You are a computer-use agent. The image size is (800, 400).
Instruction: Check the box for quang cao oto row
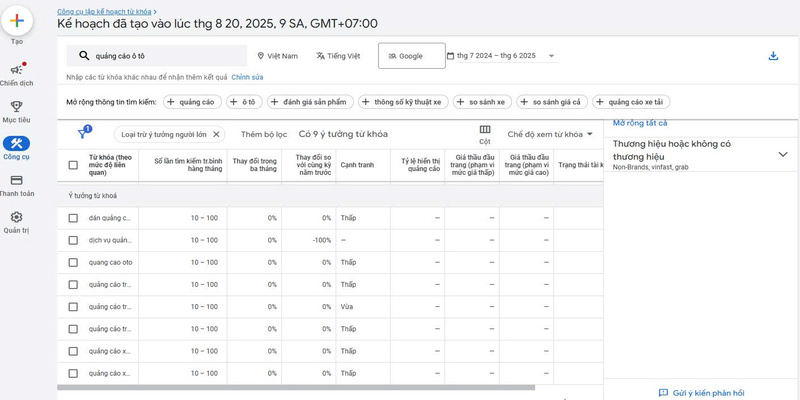73,262
